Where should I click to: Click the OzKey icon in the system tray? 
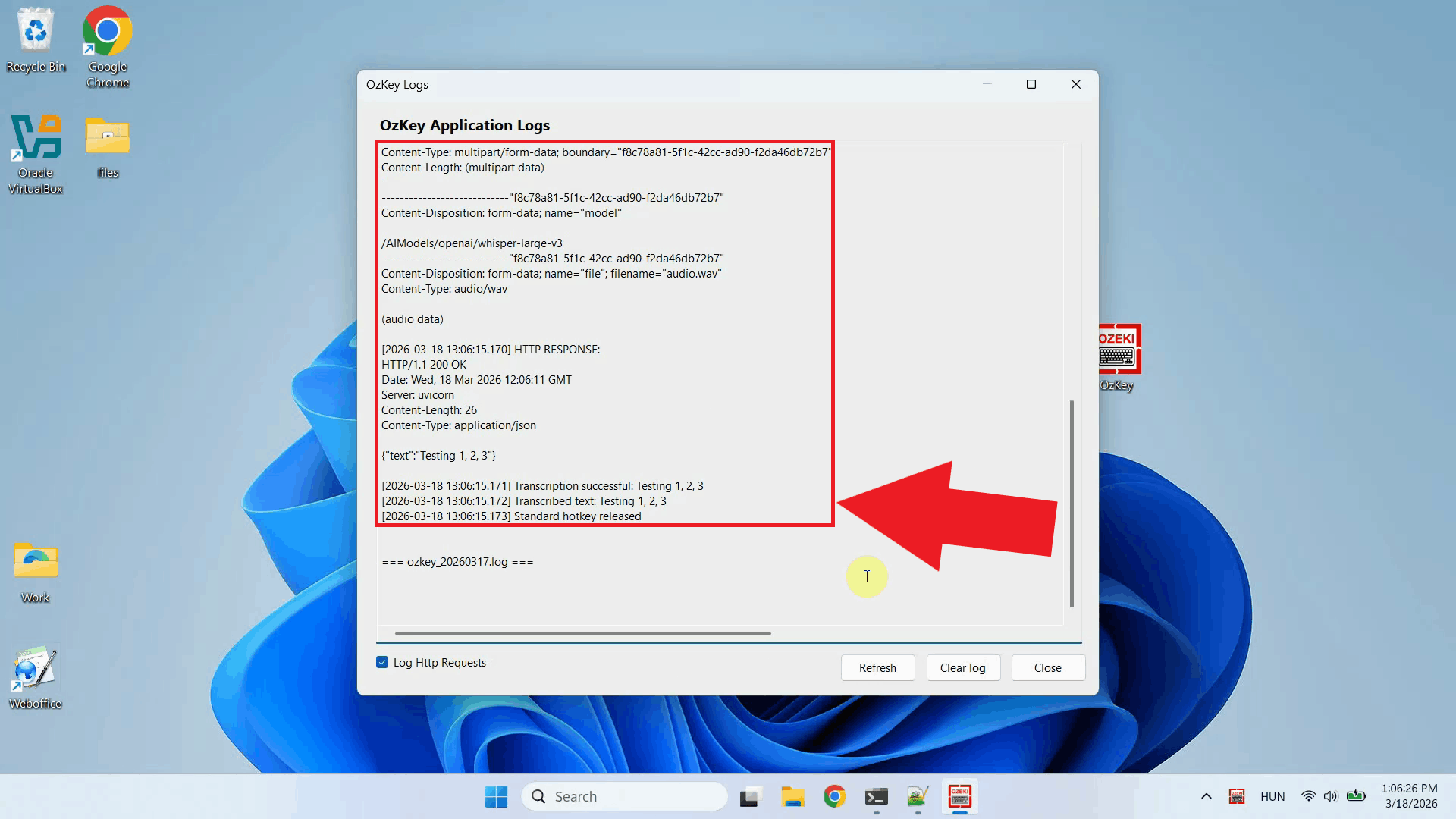1237,796
